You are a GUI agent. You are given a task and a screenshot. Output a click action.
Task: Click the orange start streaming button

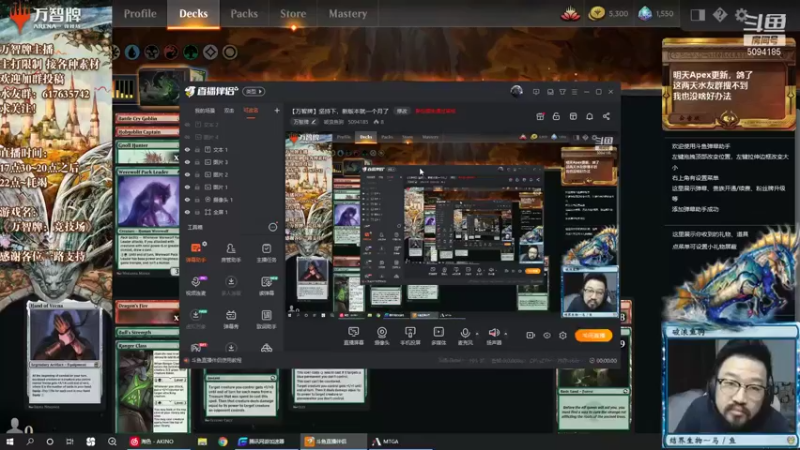click(593, 335)
